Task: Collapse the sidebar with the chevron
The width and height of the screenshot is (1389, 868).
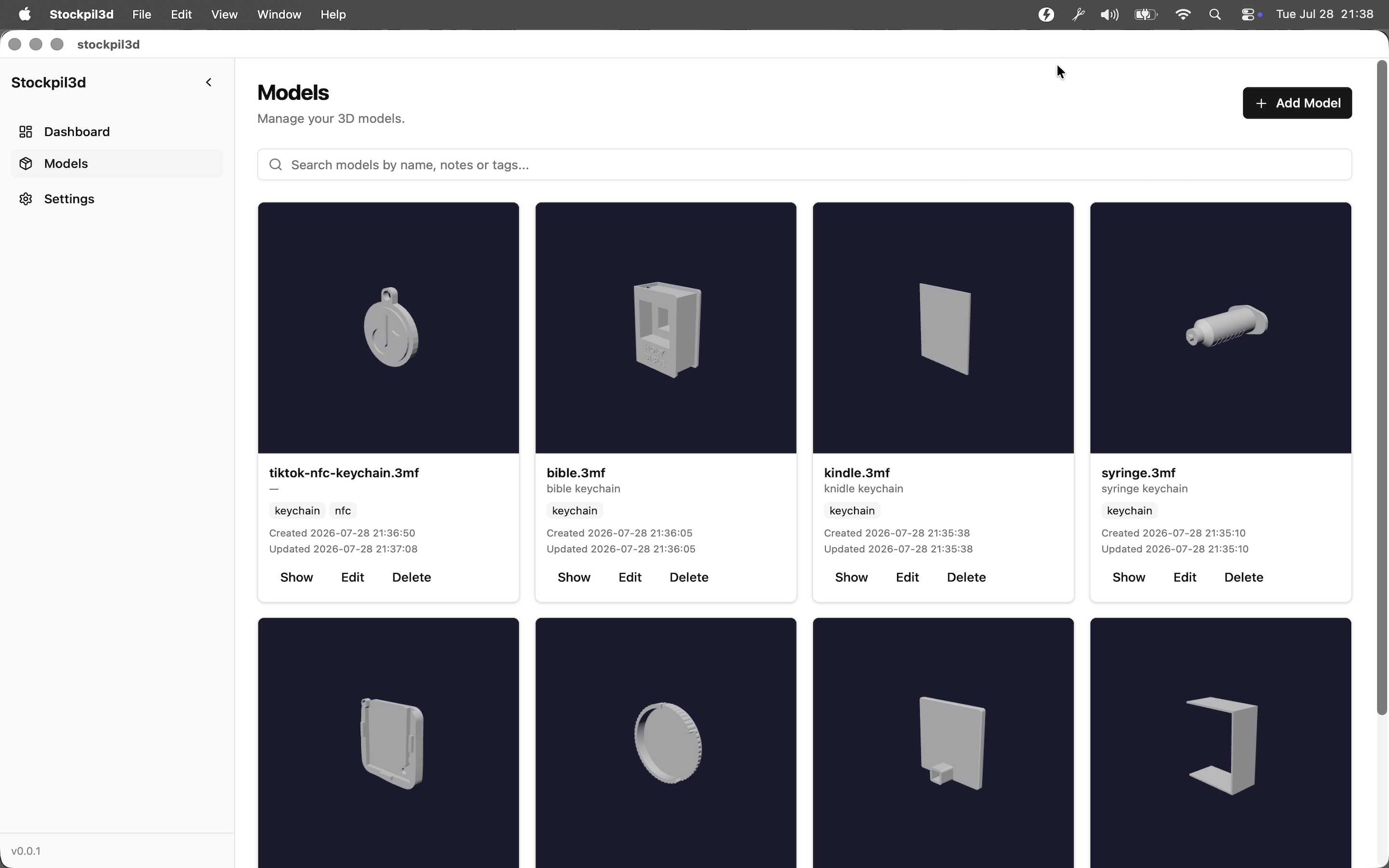Action: 209,82
